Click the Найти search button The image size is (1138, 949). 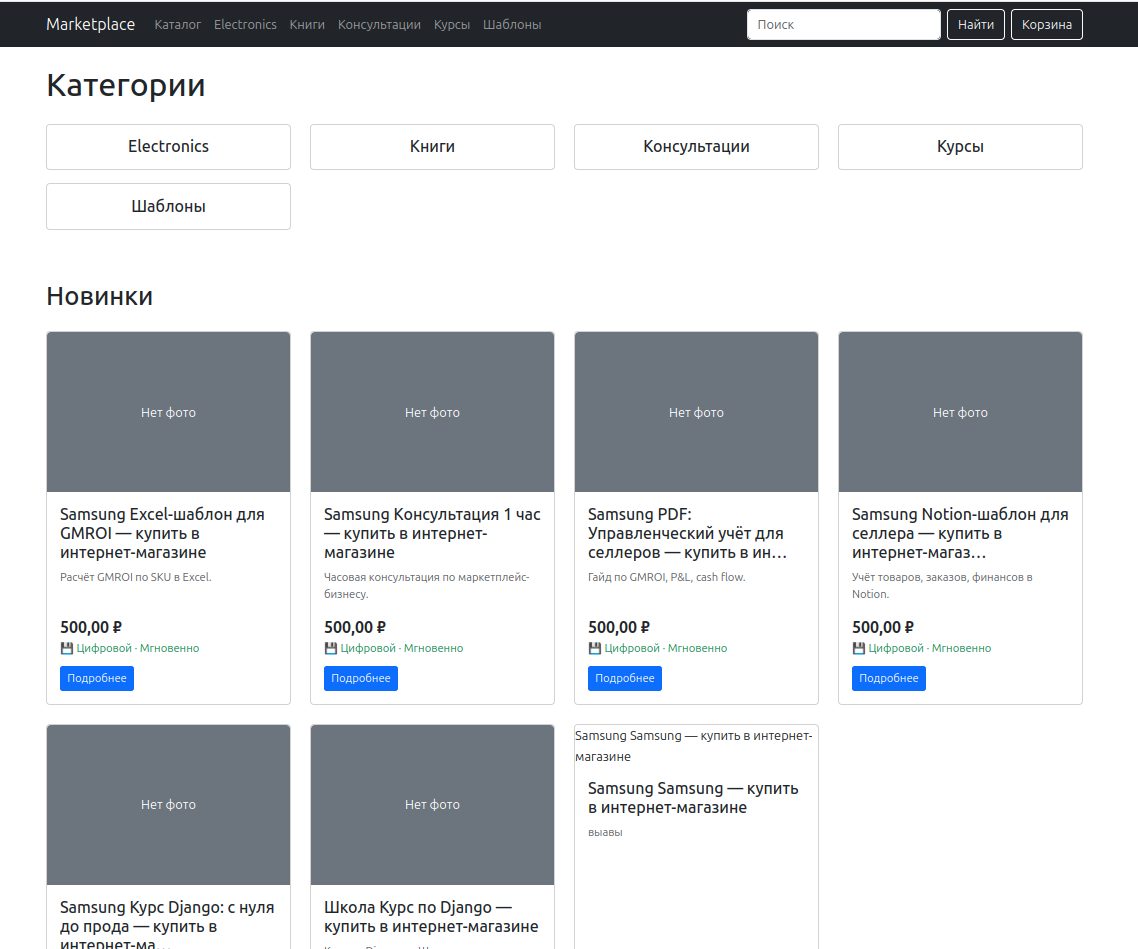tap(976, 25)
